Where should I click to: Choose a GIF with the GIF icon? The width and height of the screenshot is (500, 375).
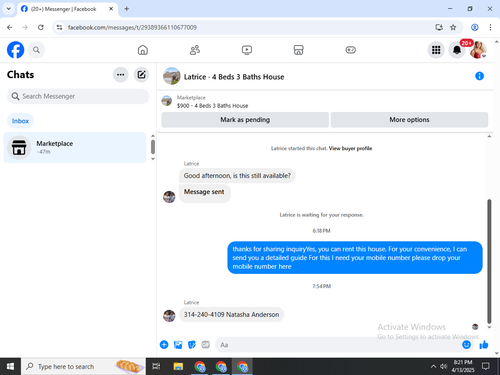(x=206, y=345)
